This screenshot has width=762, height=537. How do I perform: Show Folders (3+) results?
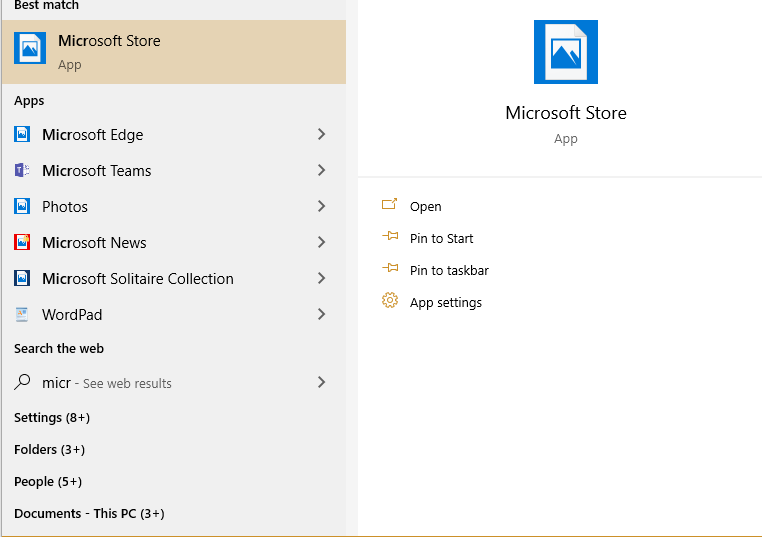tap(50, 450)
